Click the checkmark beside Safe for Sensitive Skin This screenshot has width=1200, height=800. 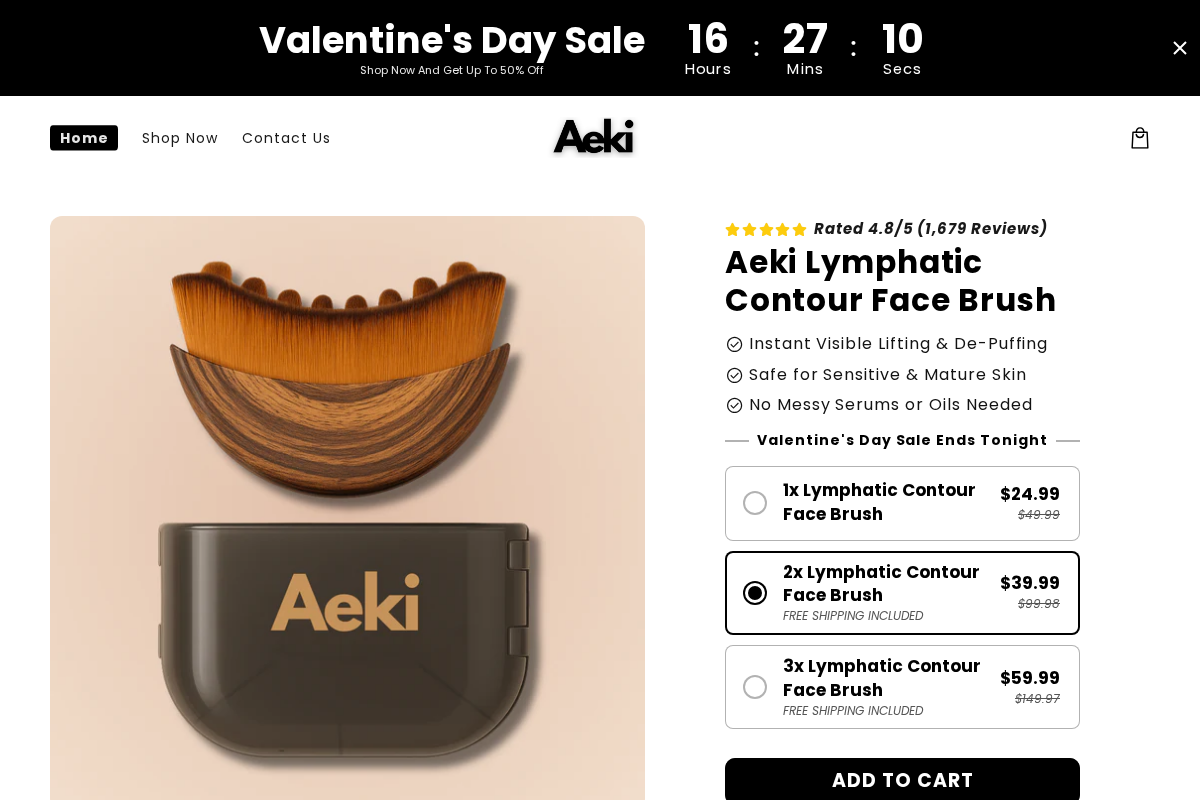point(733,375)
